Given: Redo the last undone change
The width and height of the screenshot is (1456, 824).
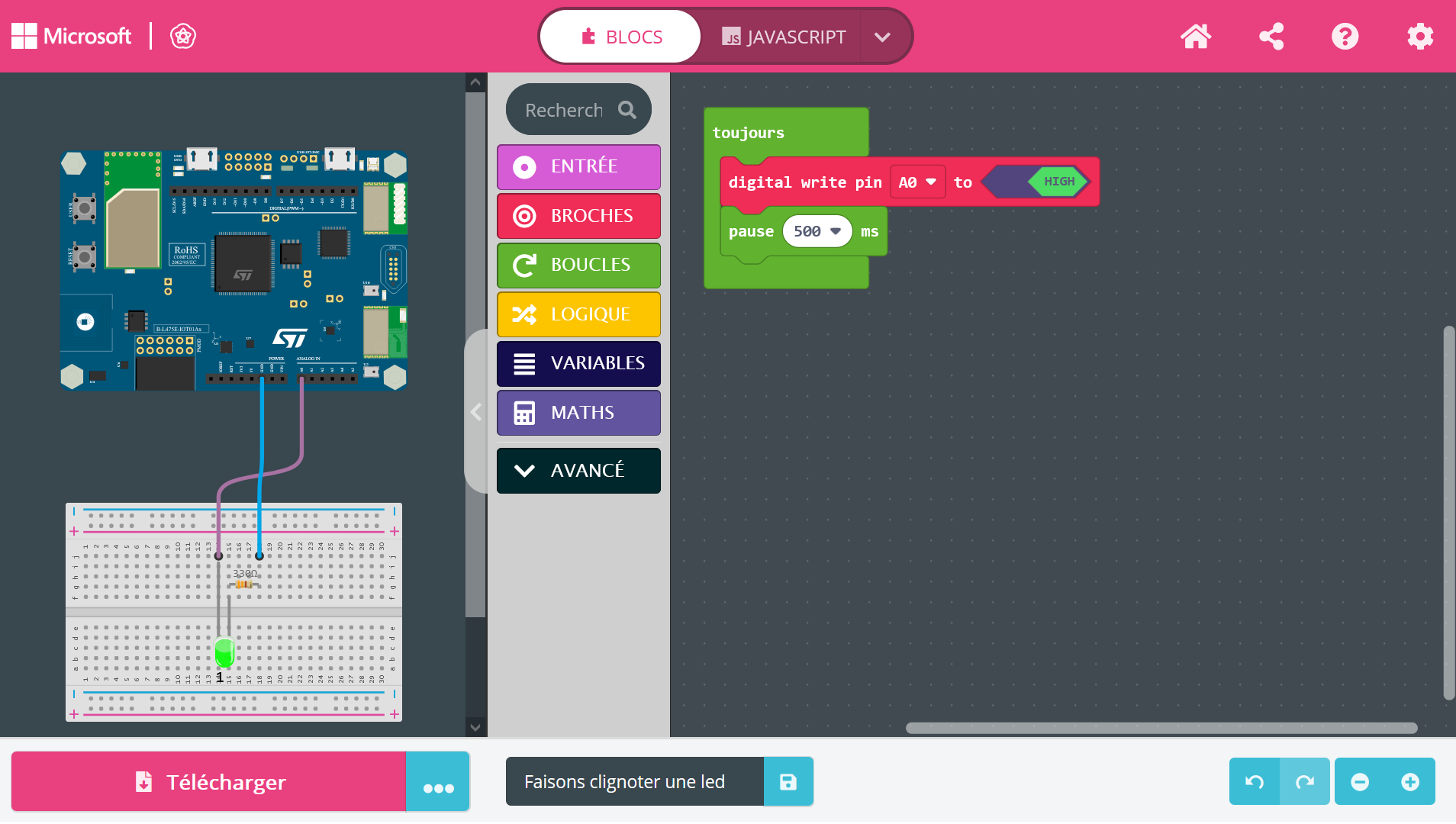Looking at the screenshot, I should pos(1305,782).
